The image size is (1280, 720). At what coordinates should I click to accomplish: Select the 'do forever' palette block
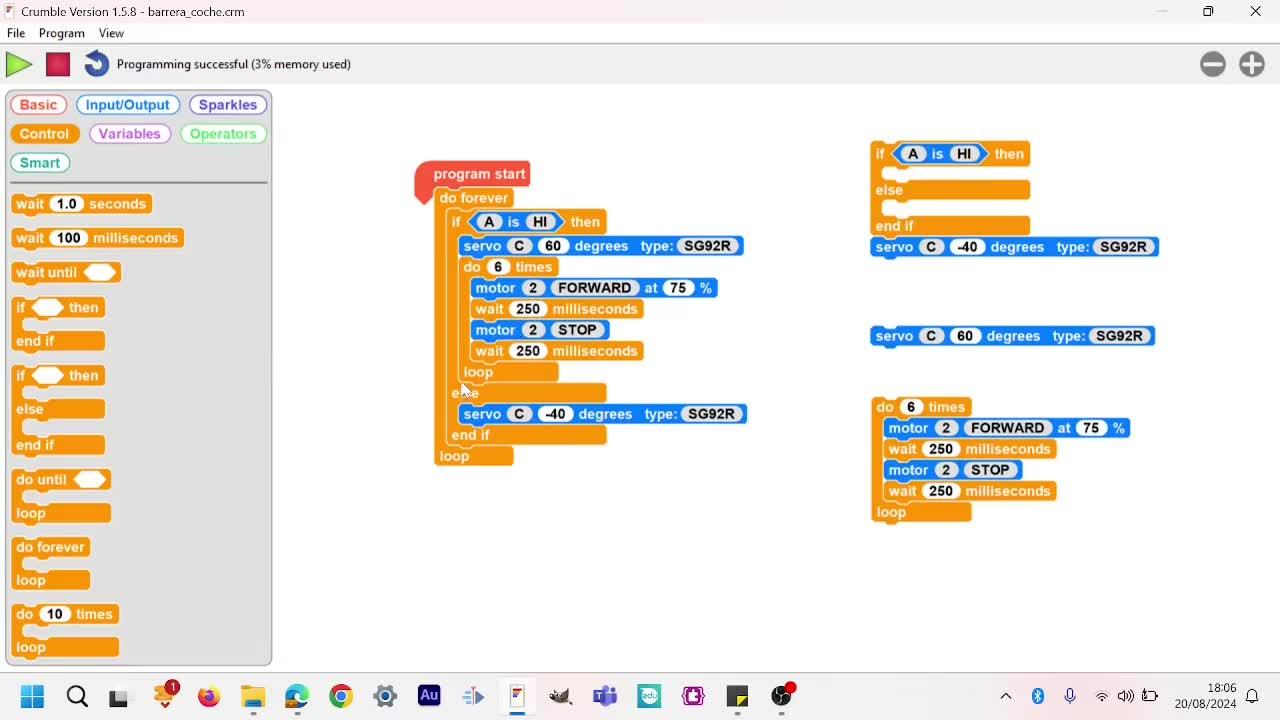[x=52, y=563]
